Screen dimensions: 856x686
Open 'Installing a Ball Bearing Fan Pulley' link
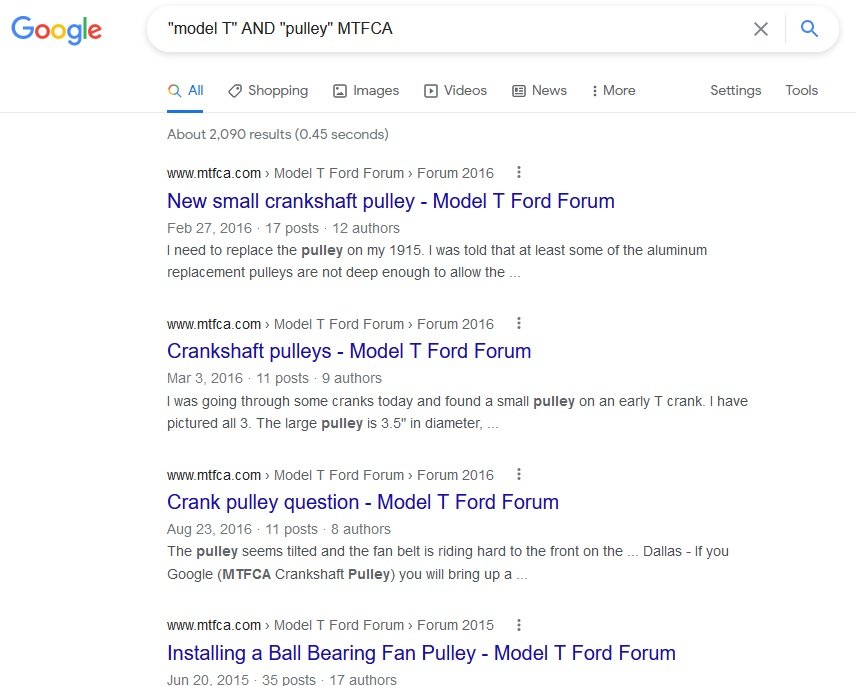pos(420,653)
